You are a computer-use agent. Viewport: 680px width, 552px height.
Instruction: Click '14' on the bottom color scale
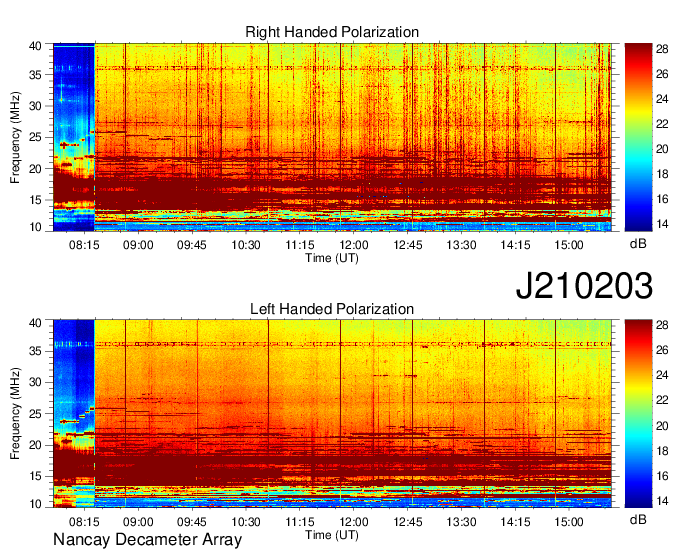pyautogui.click(x=662, y=501)
